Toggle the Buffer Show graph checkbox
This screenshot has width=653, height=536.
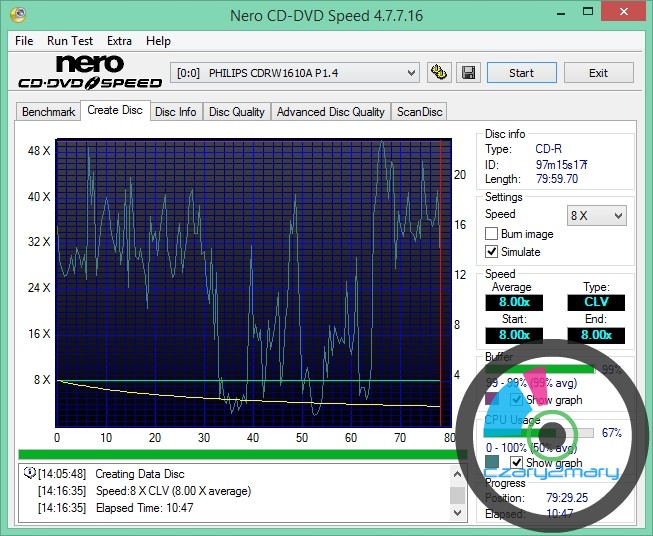pos(517,399)
